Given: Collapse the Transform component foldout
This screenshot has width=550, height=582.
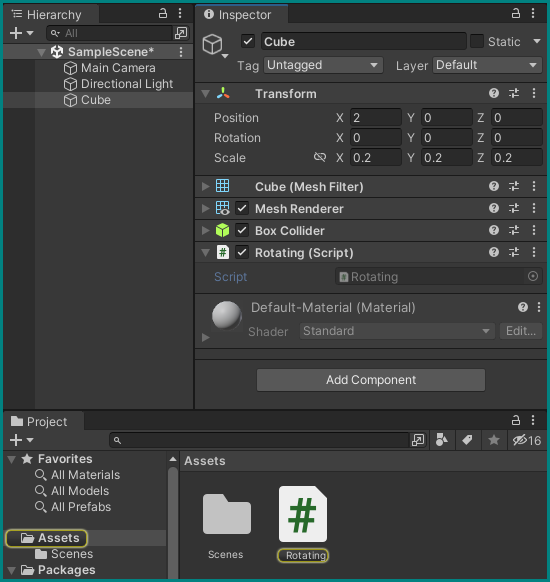Looking at the screenshot, I should [205, 94].
